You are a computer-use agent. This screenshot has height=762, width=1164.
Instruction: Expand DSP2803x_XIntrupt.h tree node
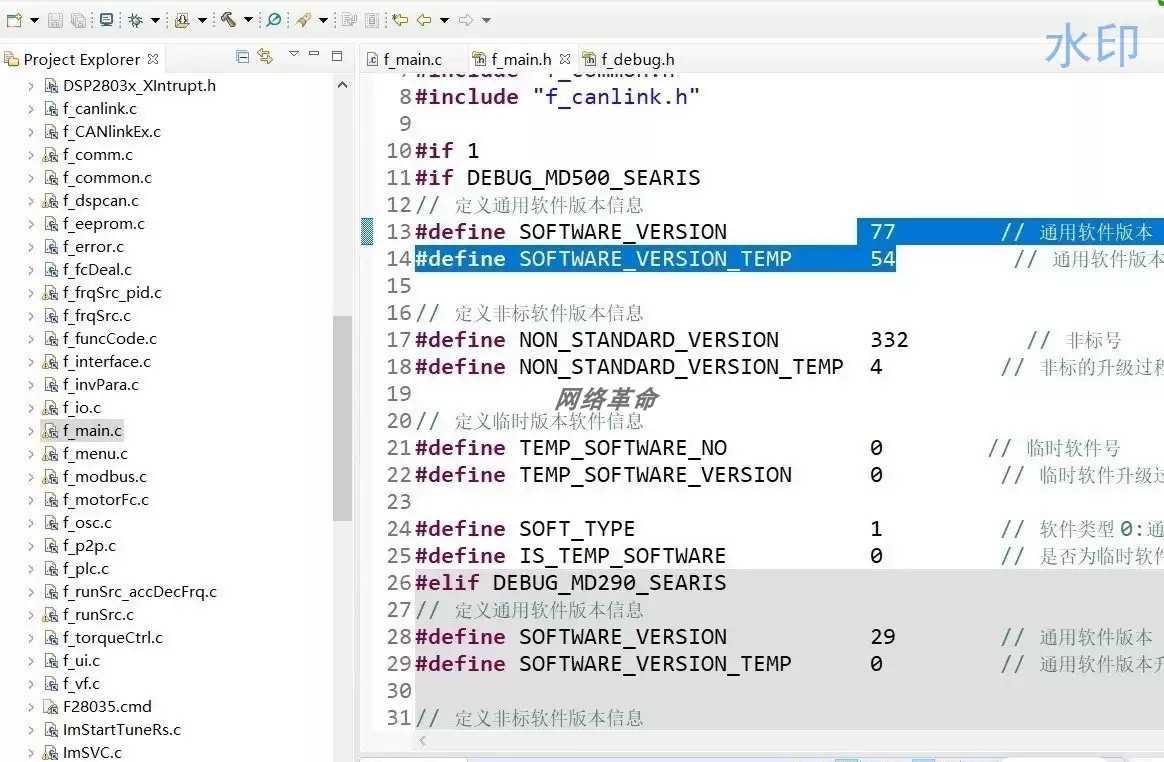tap(30, 86)
